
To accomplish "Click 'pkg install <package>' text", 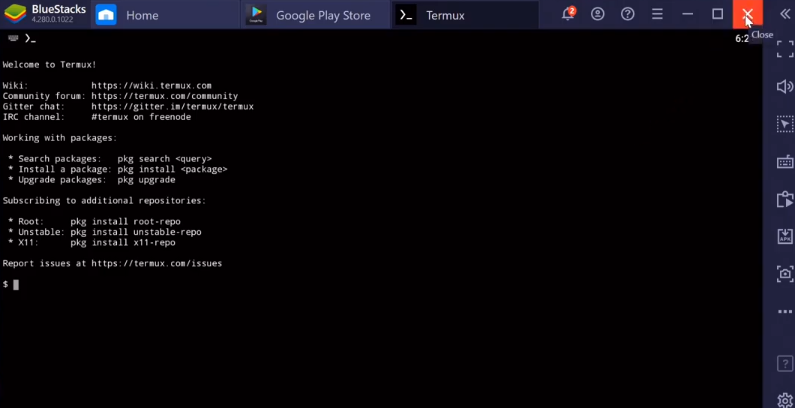I will click(x=172, y=169).
